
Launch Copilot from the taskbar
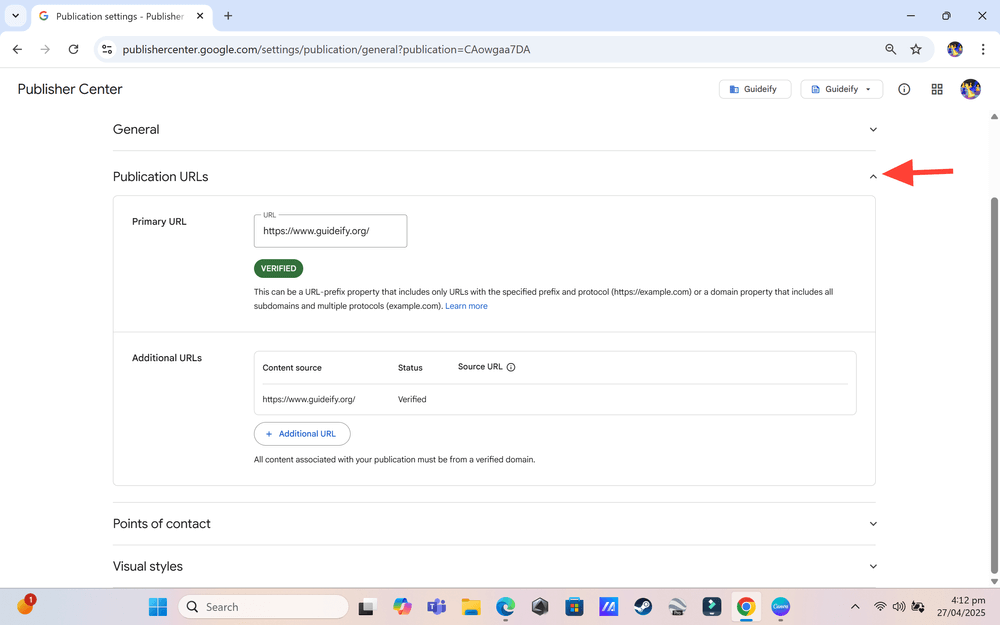coord(402,607)
